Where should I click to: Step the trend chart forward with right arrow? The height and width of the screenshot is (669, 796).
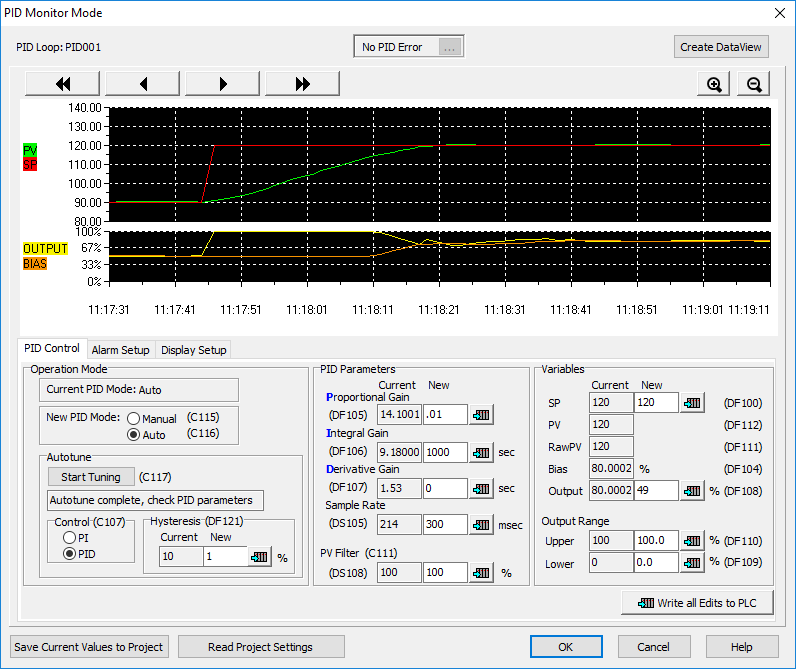click(x=222, y=85)
